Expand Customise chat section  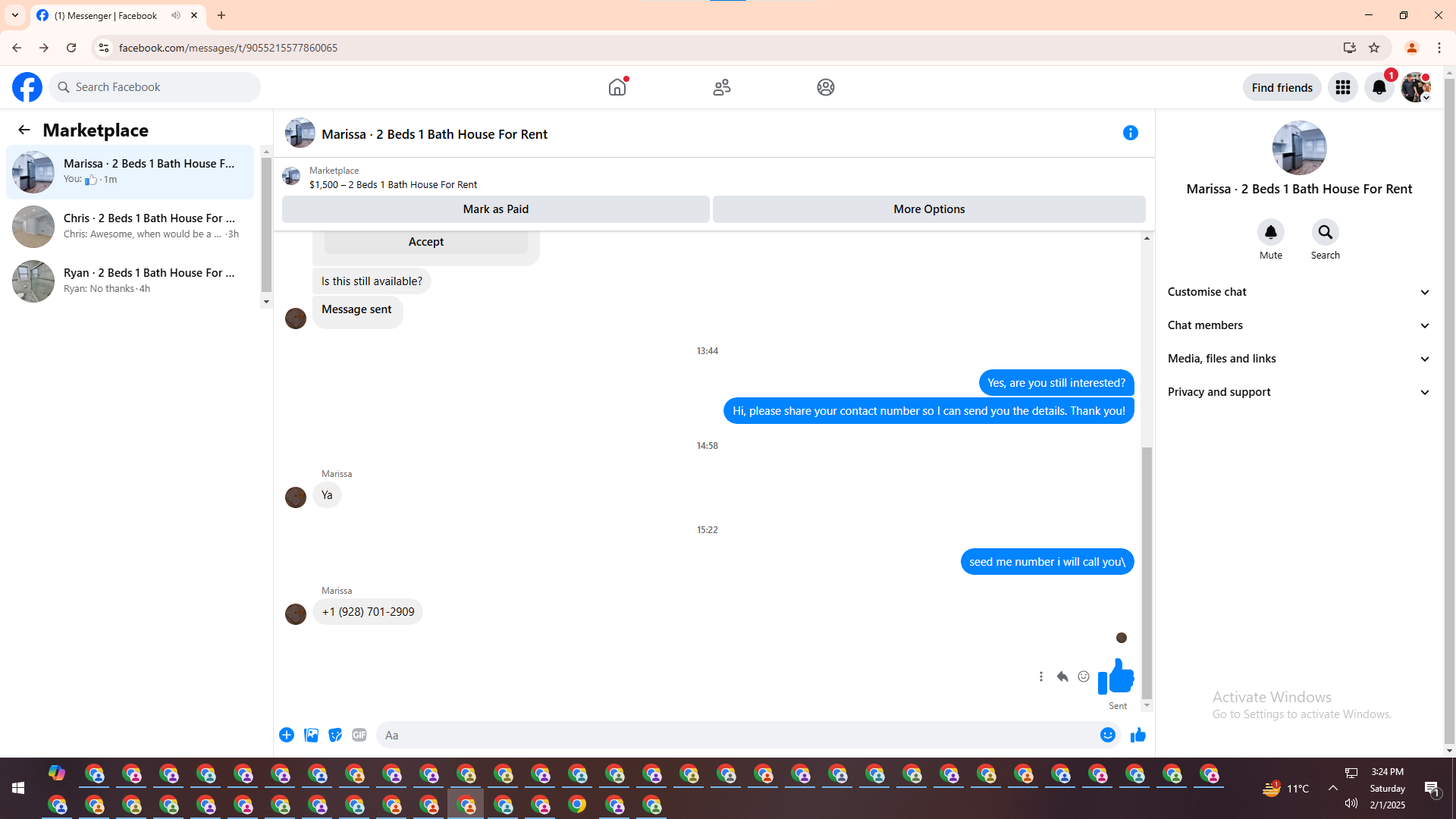coord(1298,292)
